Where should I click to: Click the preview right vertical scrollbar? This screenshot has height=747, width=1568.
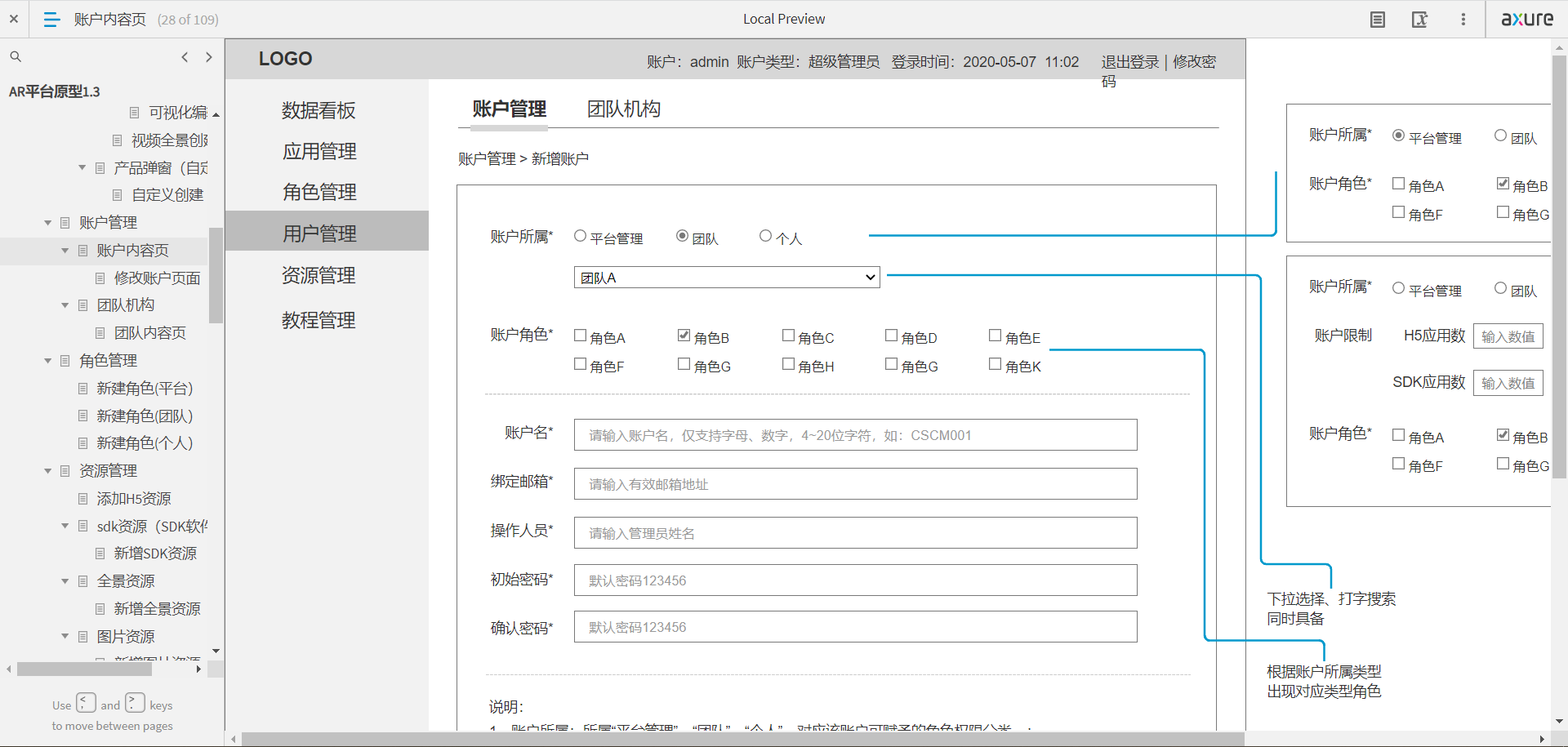[1559, 266]
